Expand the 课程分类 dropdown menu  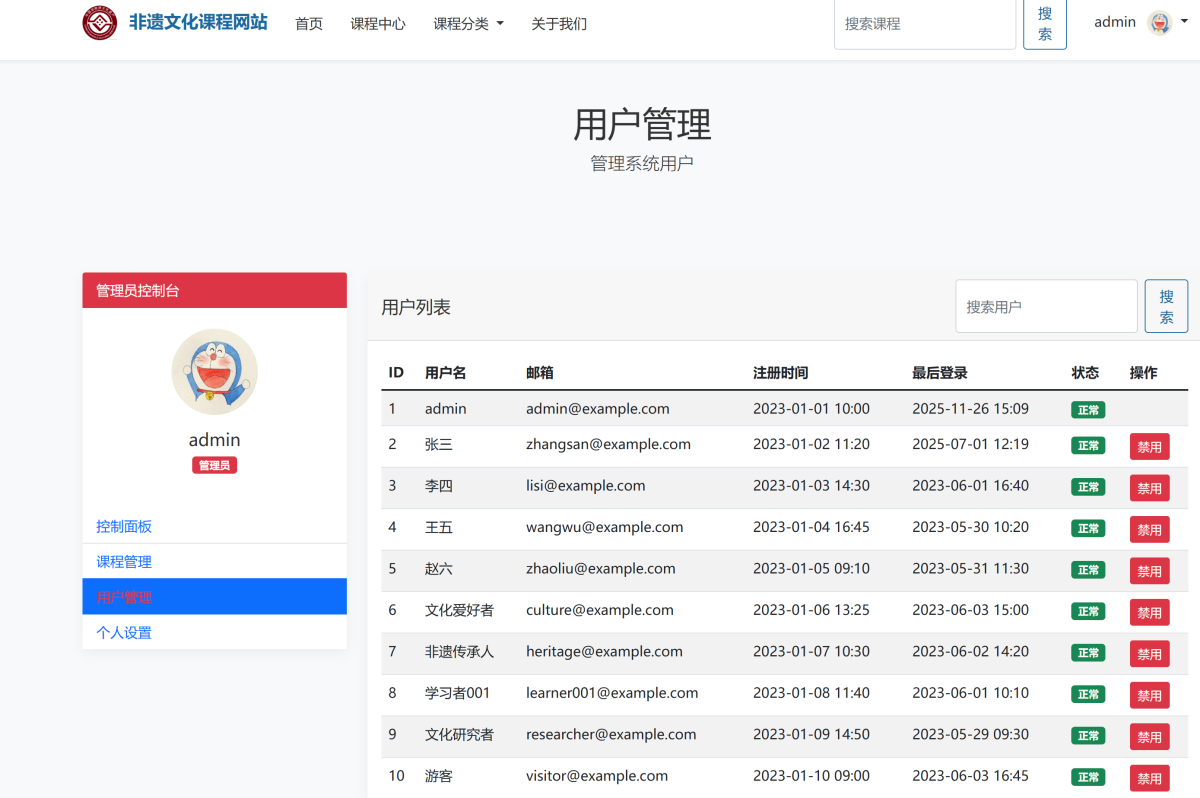pyautogui.click(x=468, y=24)
